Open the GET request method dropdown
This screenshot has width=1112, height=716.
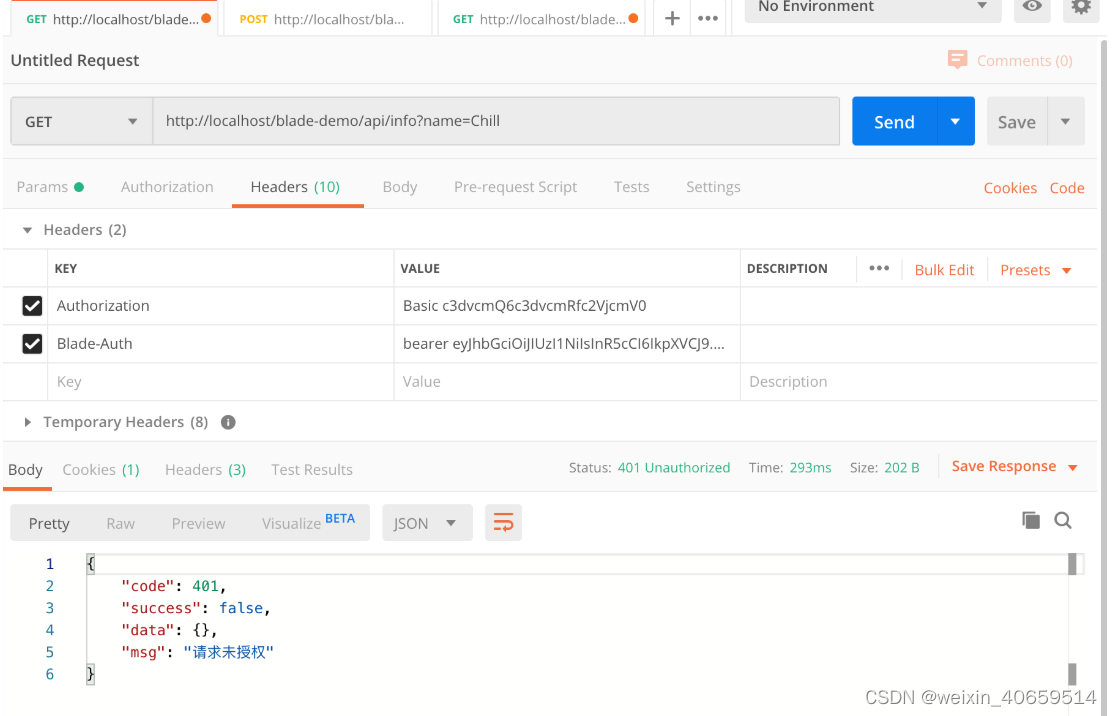pos(80,121)
